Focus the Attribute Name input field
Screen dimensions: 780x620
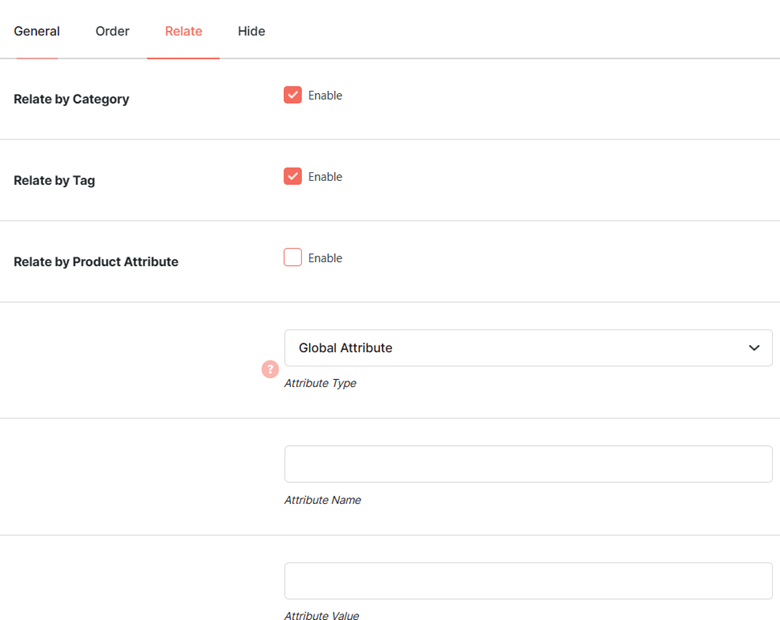click(x=528, y=464)
